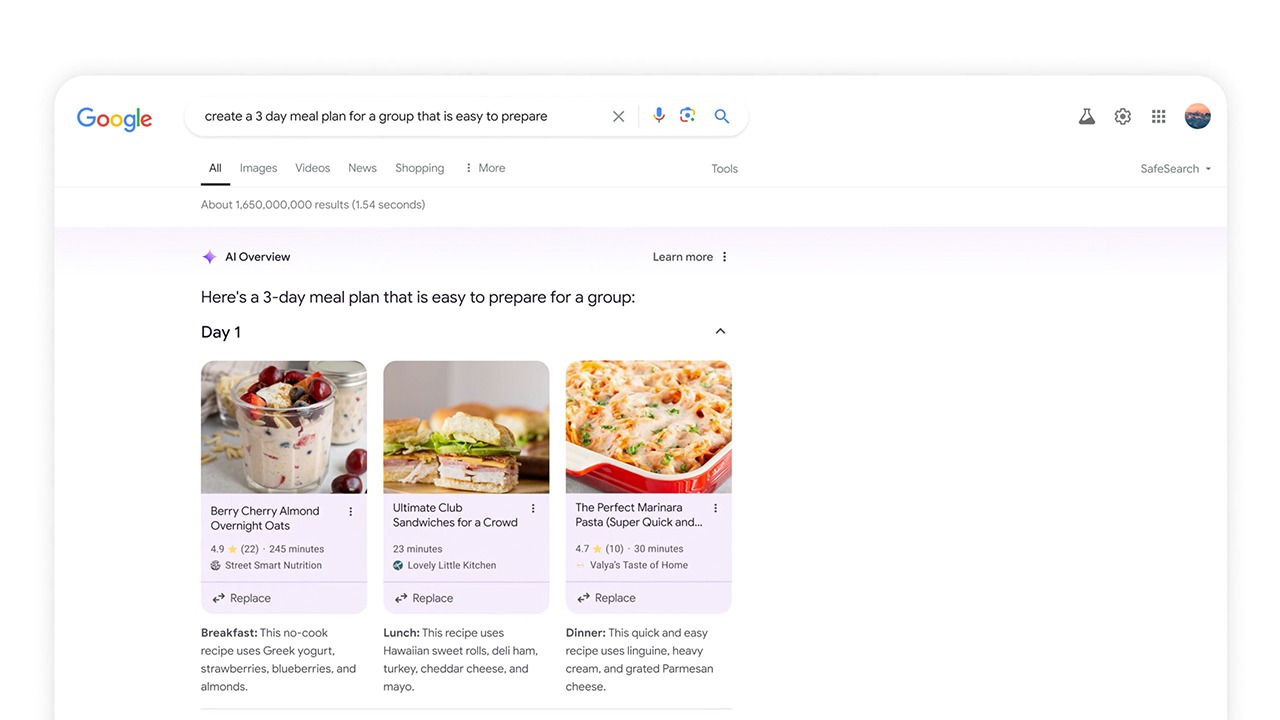1280x720 pixels.
Task: Click the search query input field
Action: coord(400,116)
